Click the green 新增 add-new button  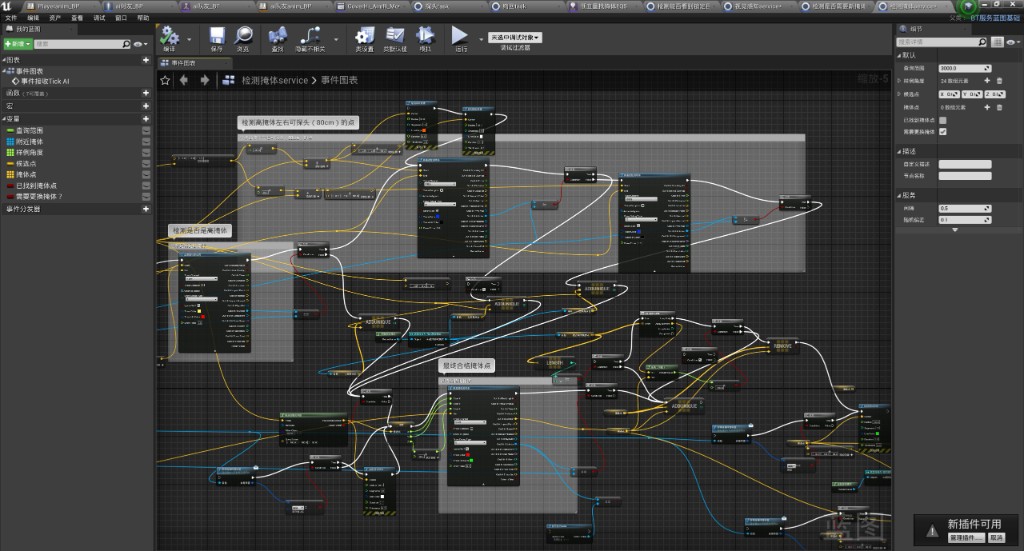click(18, 44)
